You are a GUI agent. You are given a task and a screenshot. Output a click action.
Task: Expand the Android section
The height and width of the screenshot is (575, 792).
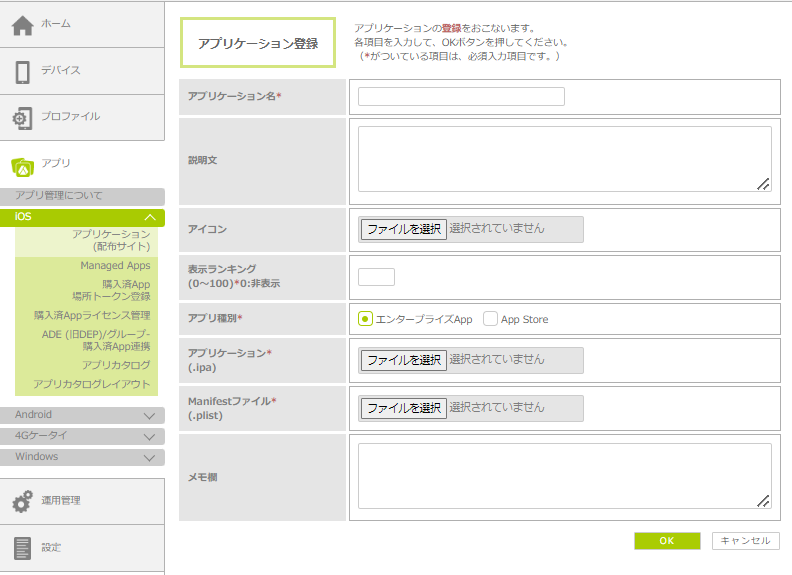pyautogui.click(x=149, y=415)
